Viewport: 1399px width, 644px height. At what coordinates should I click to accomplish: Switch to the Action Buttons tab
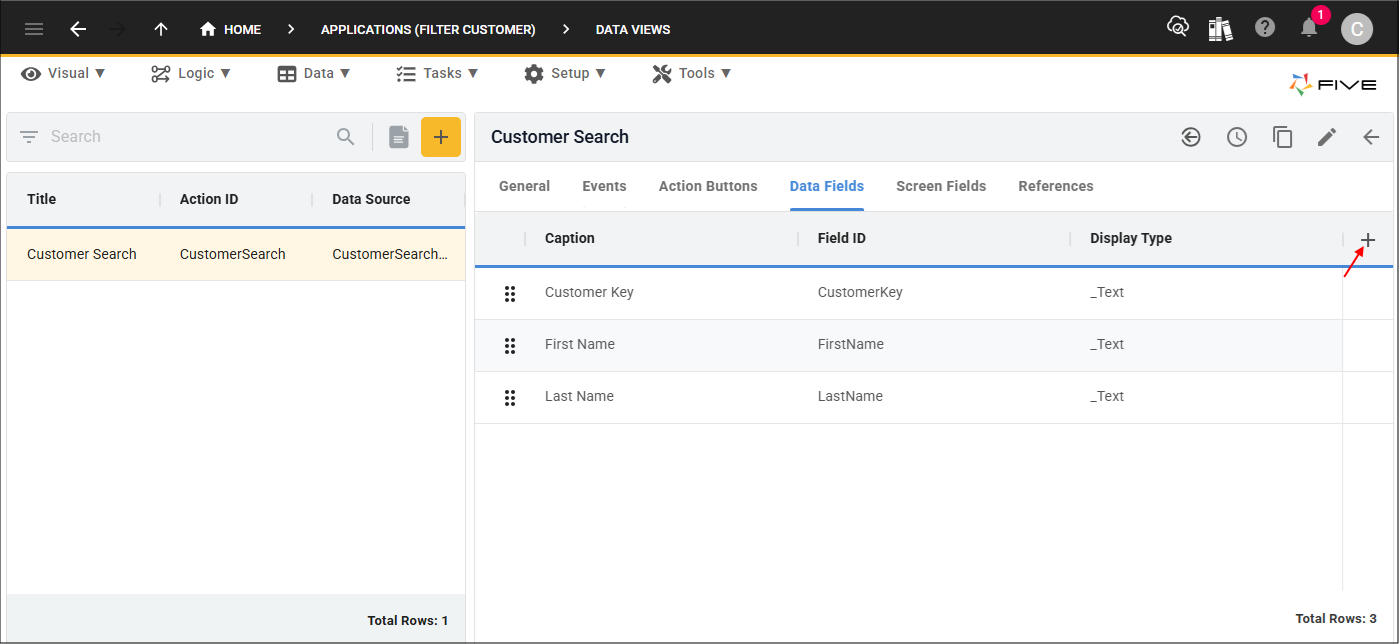pos(708,186)
